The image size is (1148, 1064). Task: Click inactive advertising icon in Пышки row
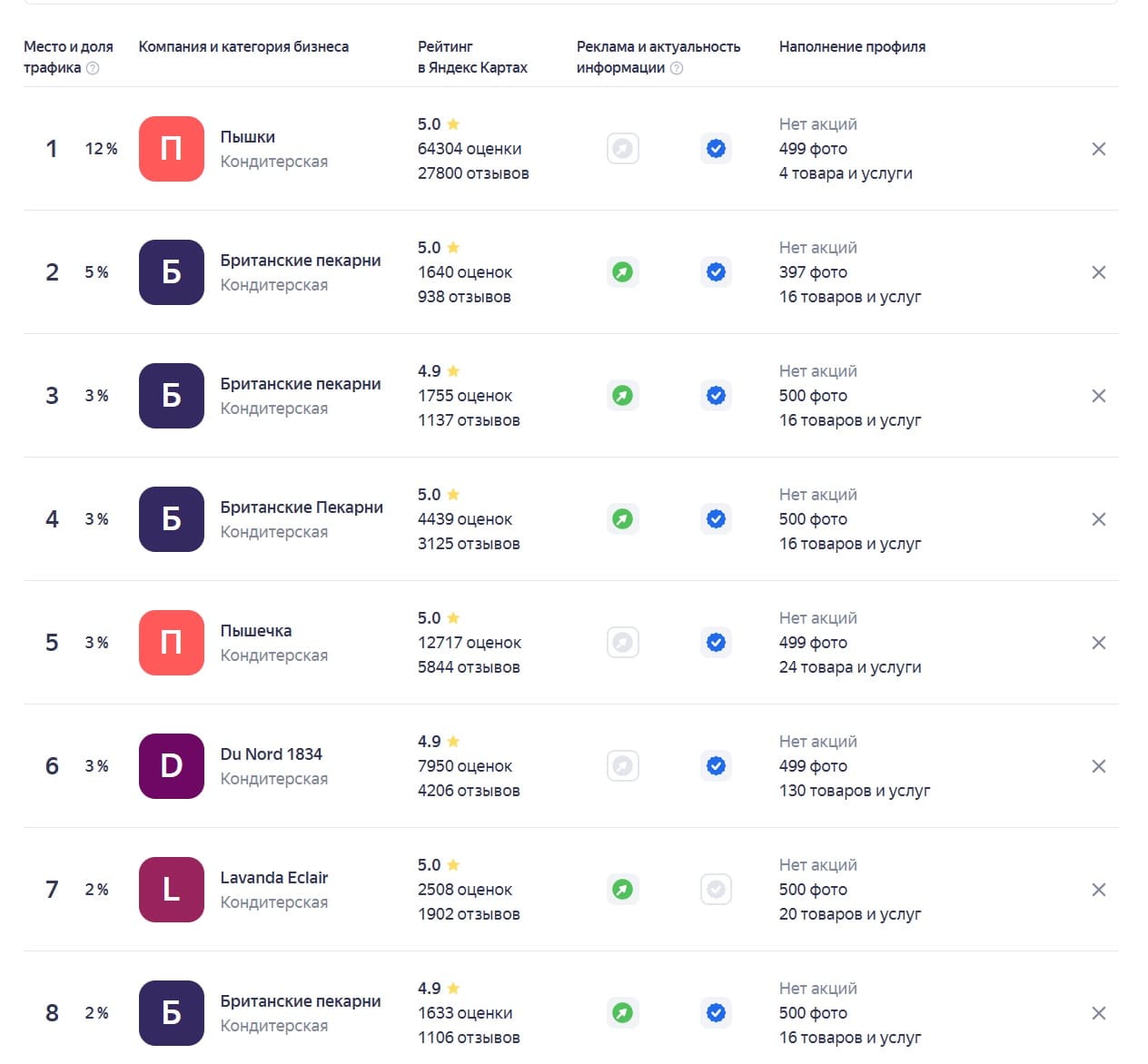(622, 149)
